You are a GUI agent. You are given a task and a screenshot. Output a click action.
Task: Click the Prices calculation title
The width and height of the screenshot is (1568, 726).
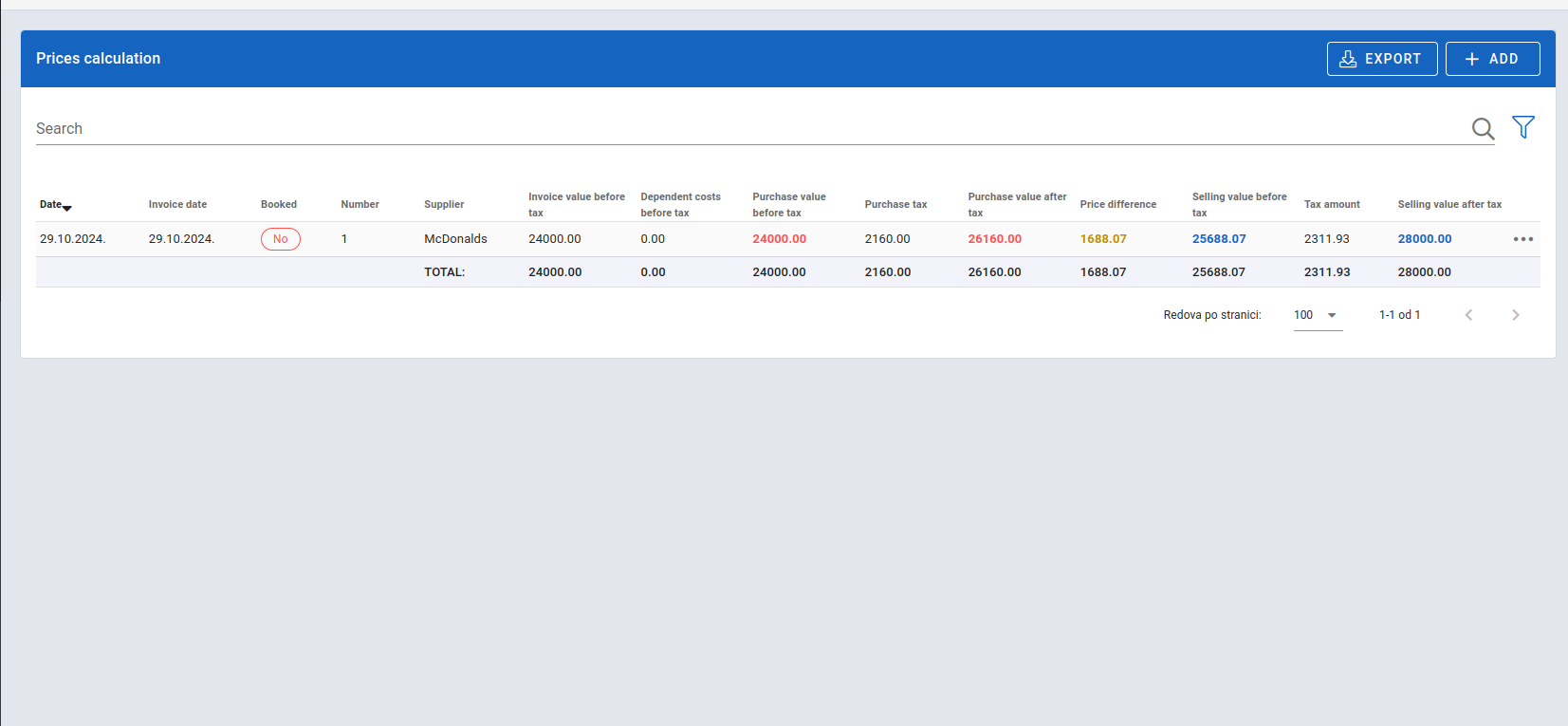click(99, 59)
